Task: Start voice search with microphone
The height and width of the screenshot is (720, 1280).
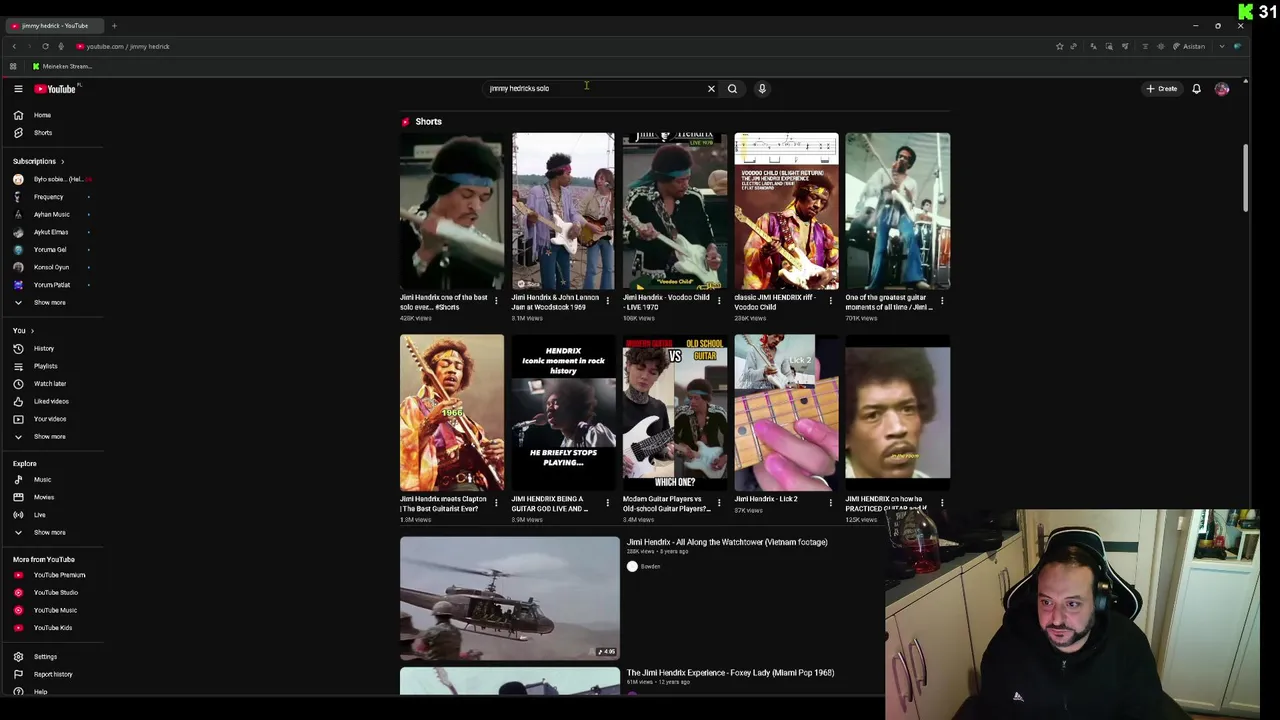Action: 762,89
